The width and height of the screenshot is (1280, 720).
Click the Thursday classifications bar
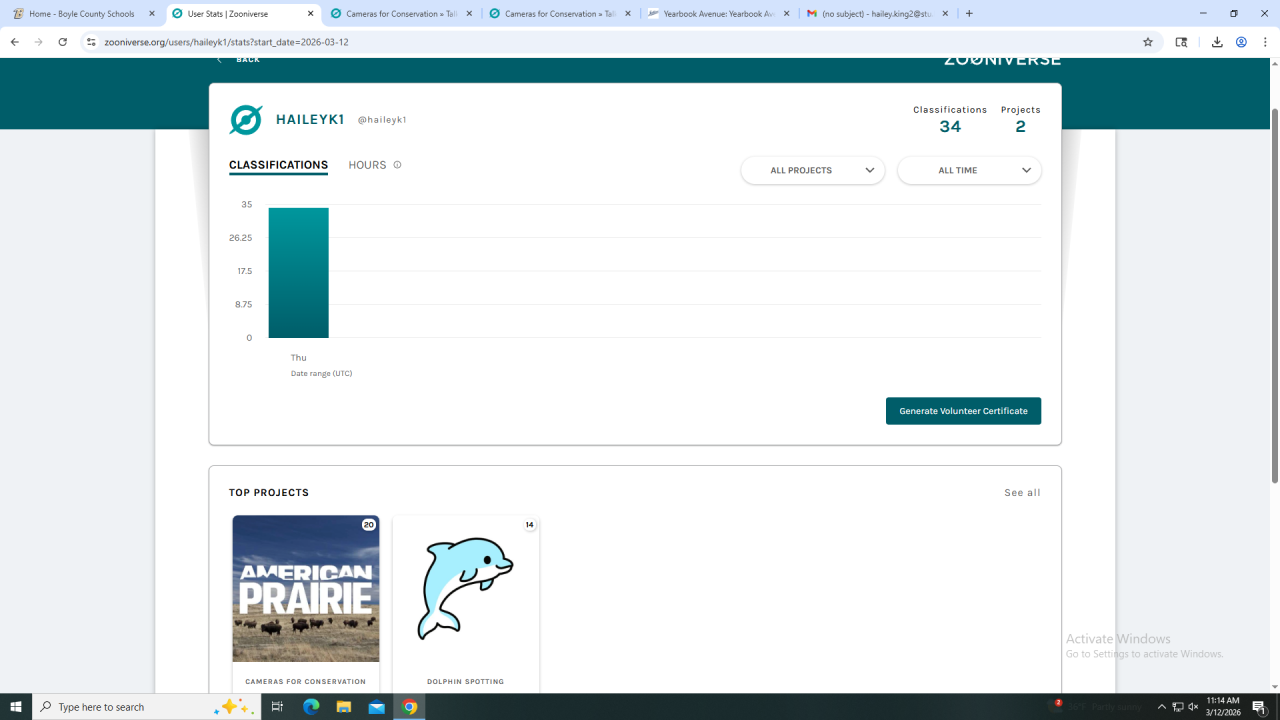pos(298,273)
